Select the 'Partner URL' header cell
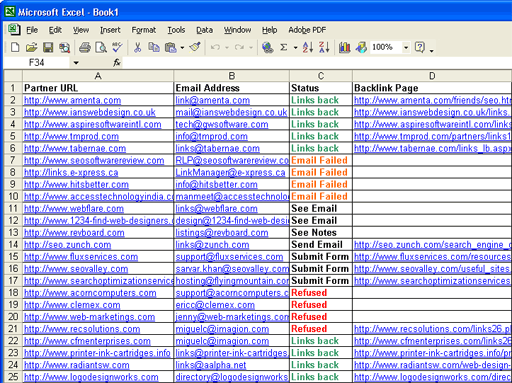This screenshot has width=512, height=383. pos(98,88)
